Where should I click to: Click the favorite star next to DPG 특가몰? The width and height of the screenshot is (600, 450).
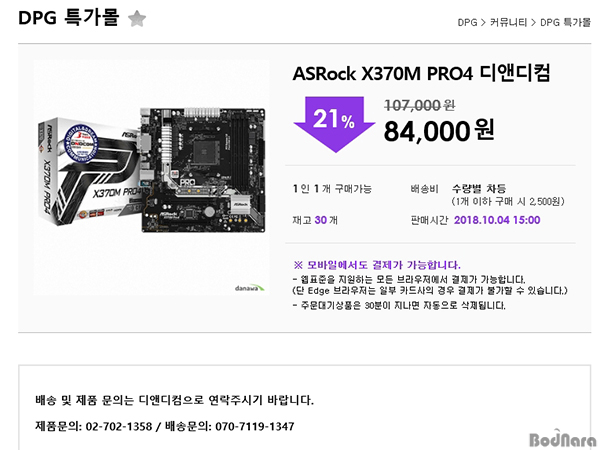137,18
